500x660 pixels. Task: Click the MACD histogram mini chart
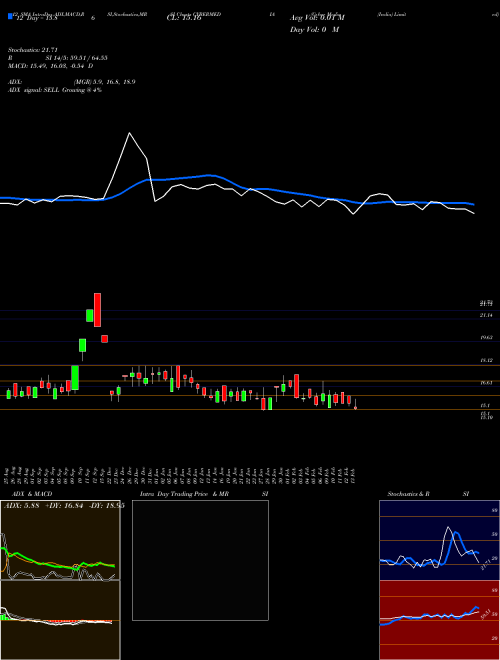click(x=60, y=620)
